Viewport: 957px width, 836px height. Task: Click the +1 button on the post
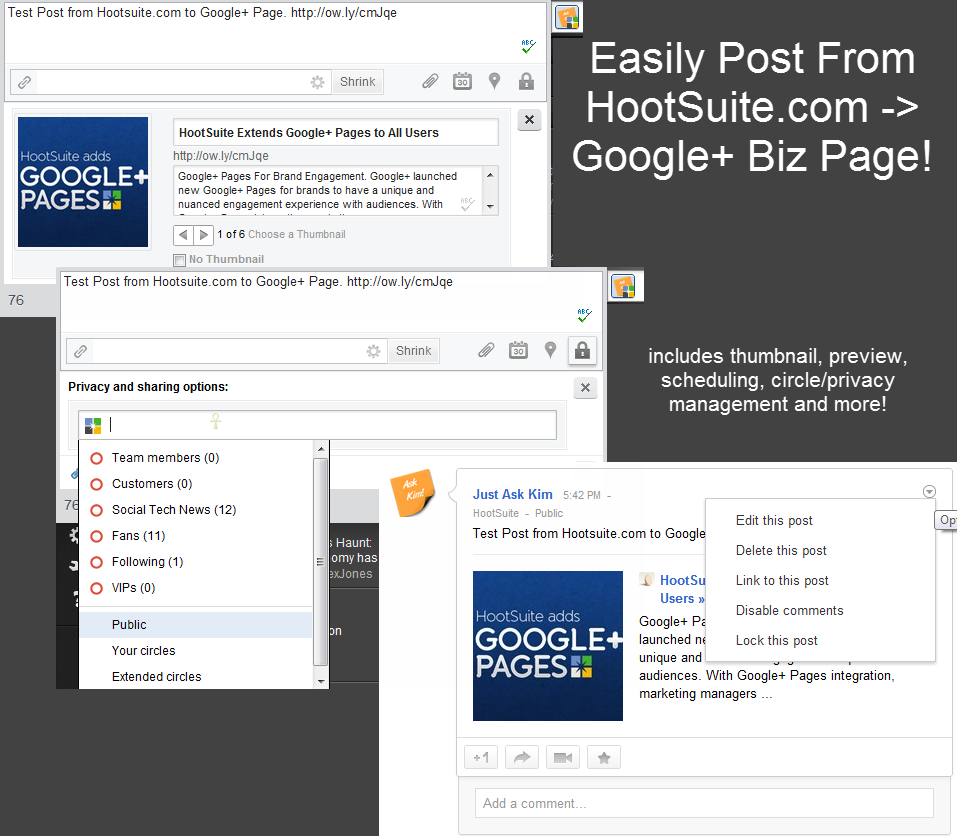coord(481,757)
